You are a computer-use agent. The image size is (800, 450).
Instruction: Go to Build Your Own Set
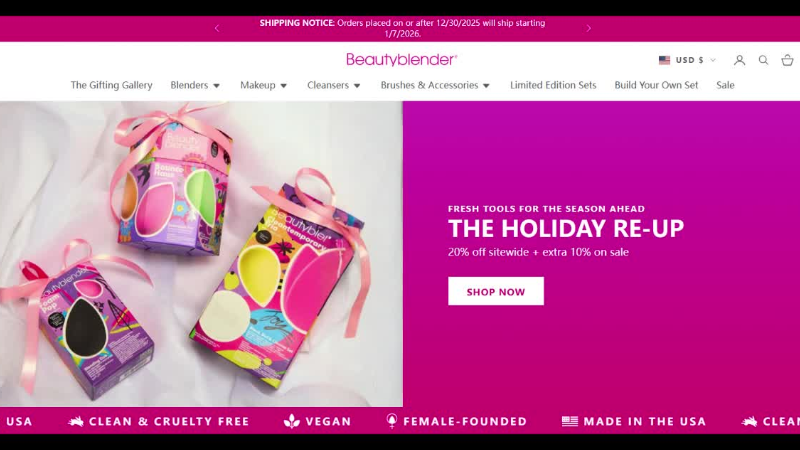pyautogui.click(x=656, y=85)
